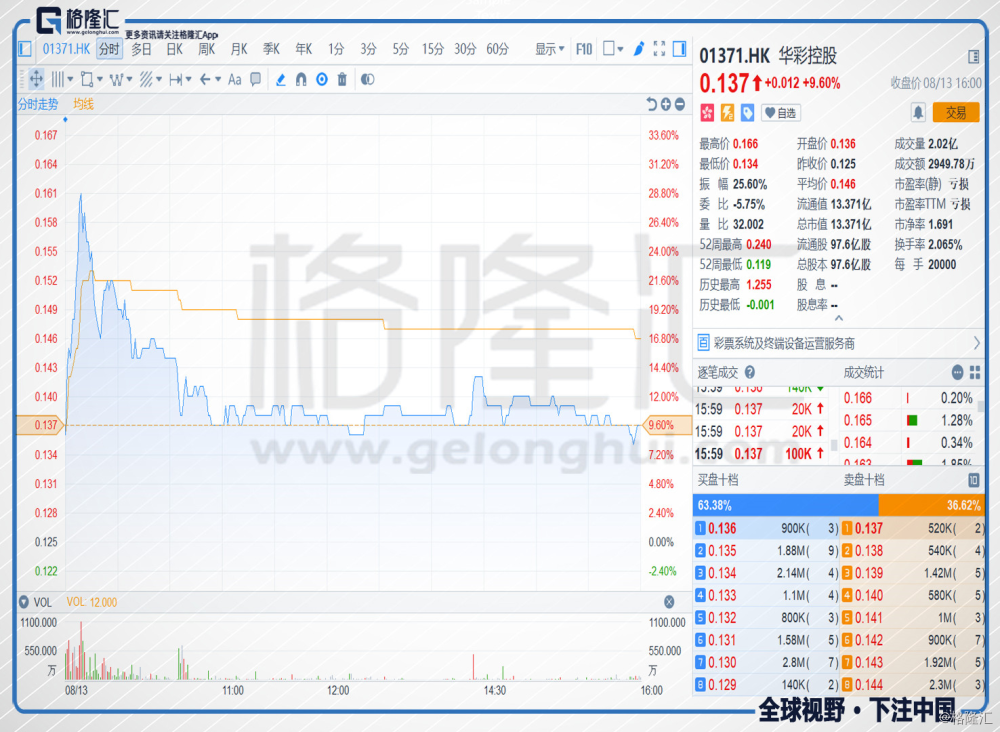Click the orange 交易 trade button
This screenshot has height=732, width=1000.
pos(955,113)
